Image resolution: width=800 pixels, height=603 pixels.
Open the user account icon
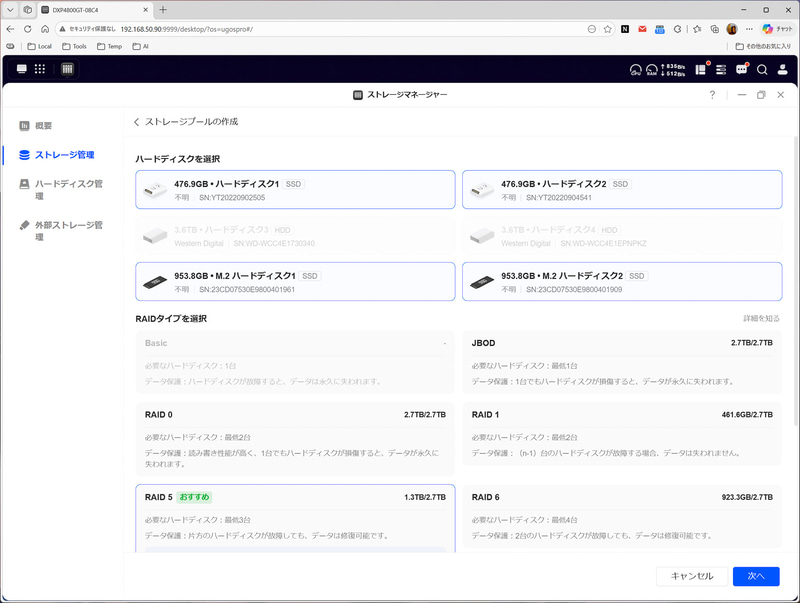[x=782, y=70]
